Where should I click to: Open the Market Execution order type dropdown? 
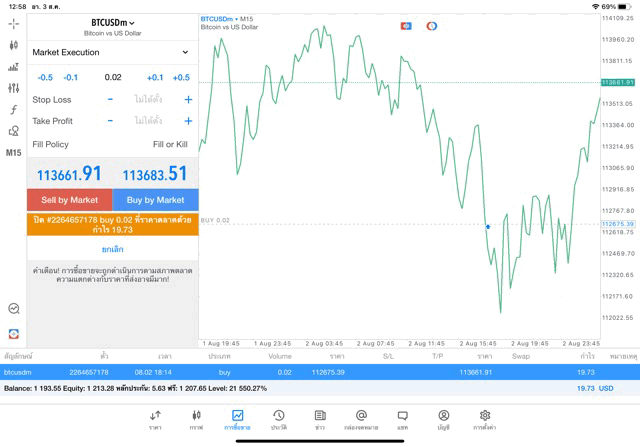click(x=111, y=52)
